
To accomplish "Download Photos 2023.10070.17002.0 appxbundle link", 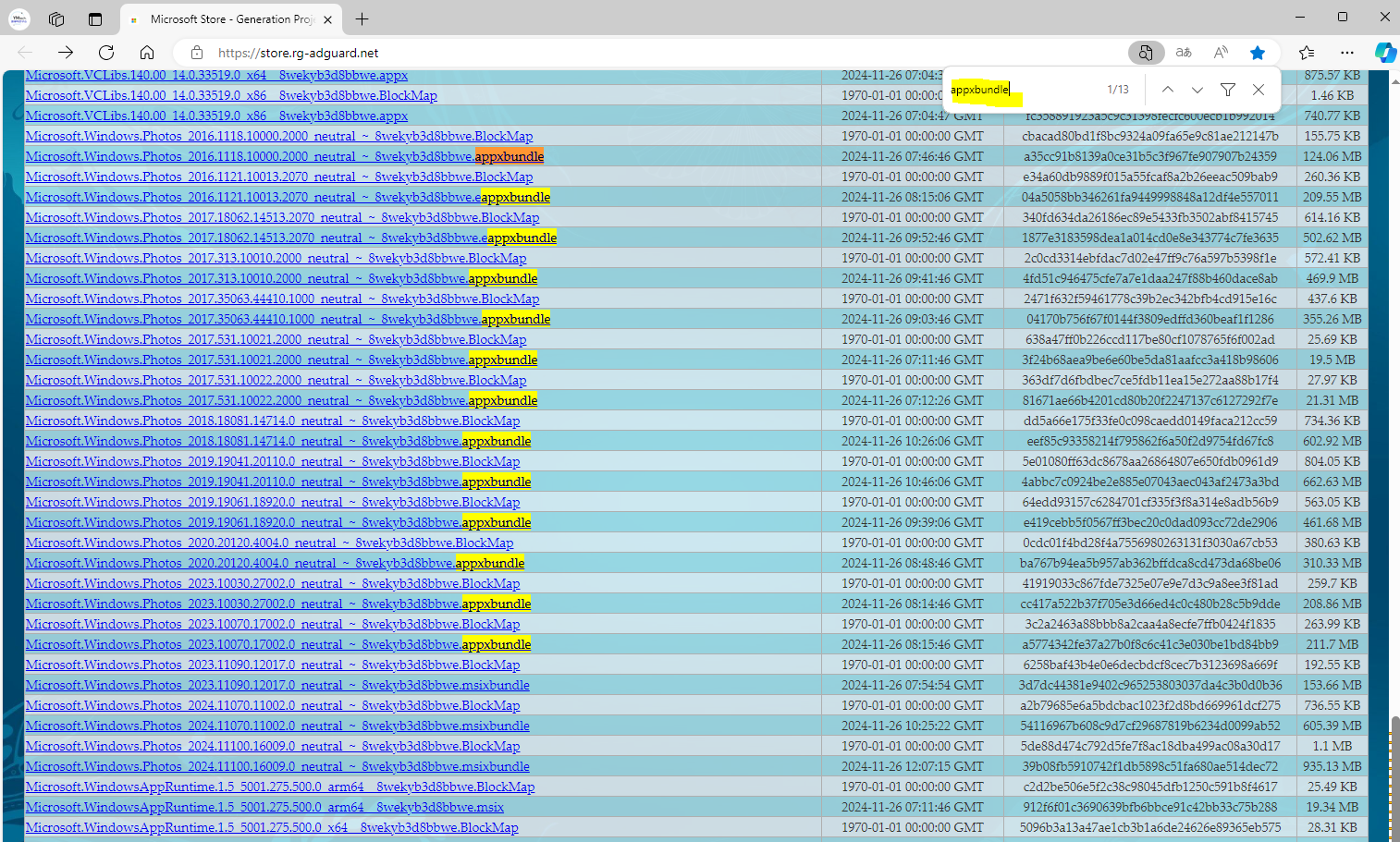I will (x=278, y=644).
